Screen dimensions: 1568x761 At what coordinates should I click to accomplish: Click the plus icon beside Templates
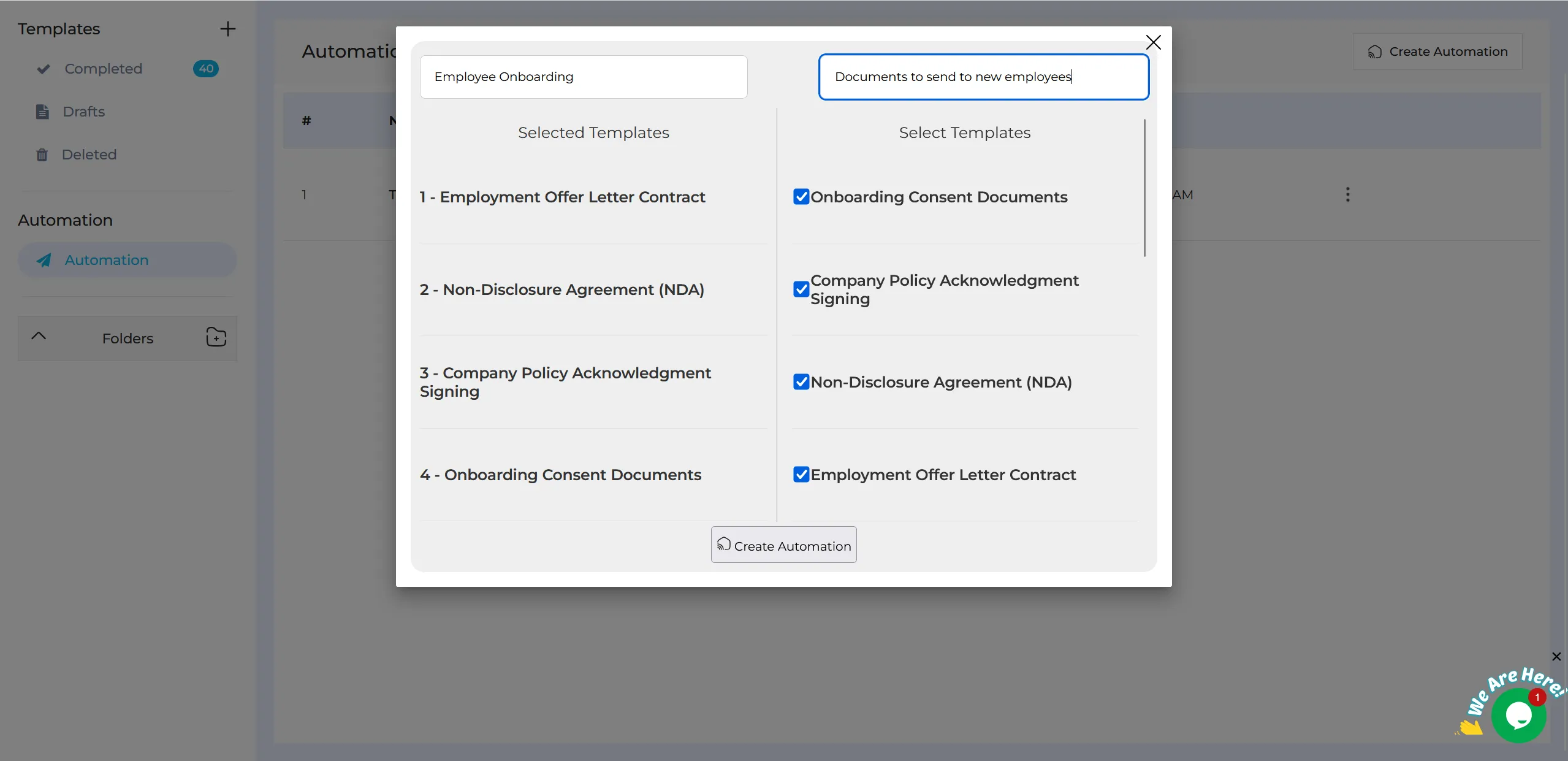click(227, 29)
